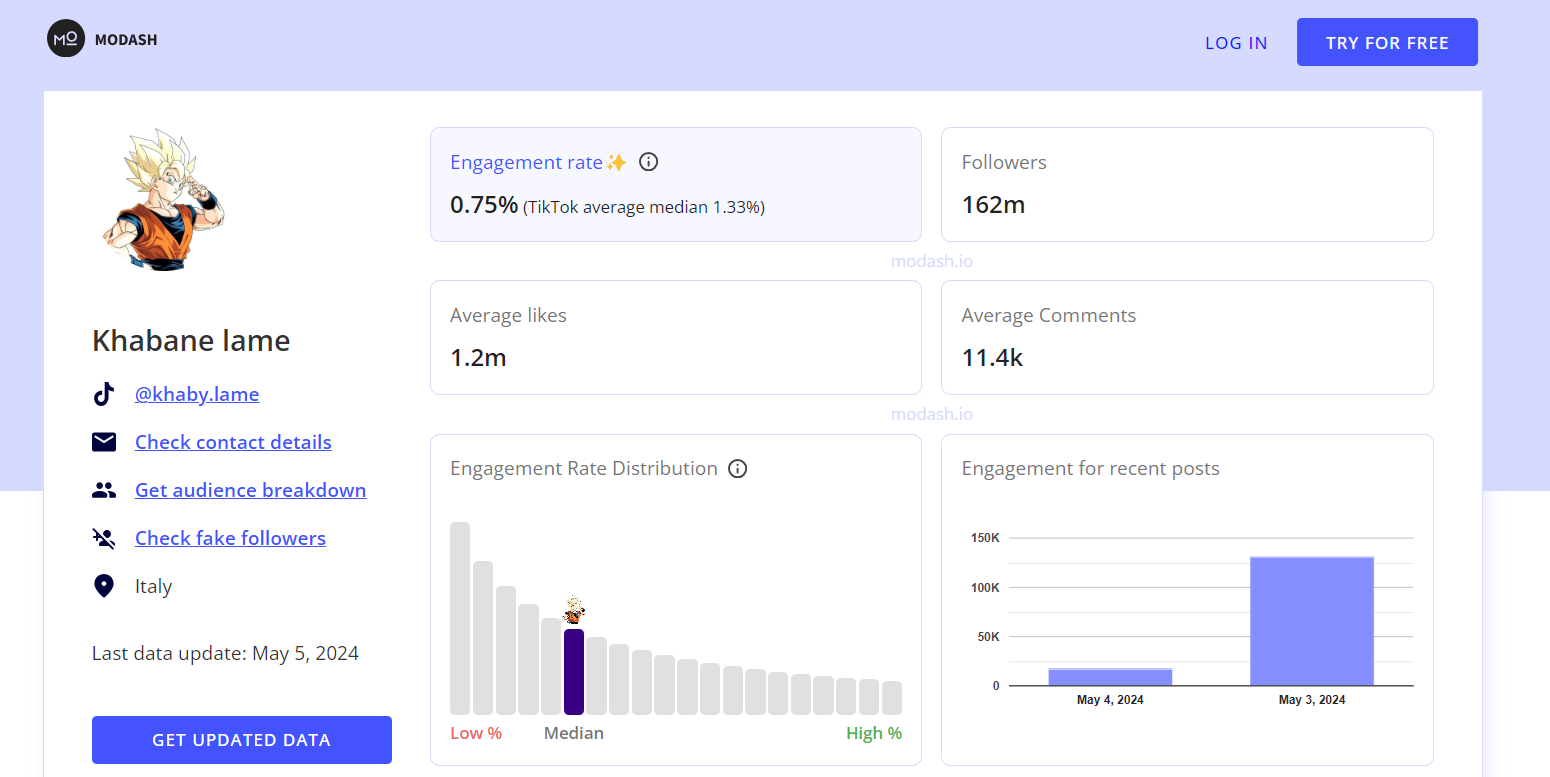Click the Last data update date text

pos(225,653)
